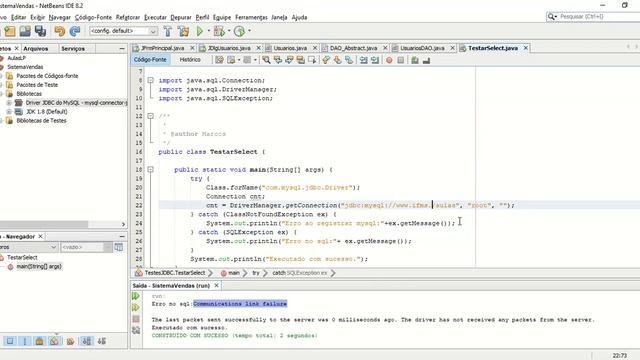Open the Refatorar menu
The width and height of the screenshot is (640, 360).
(128, 18)
